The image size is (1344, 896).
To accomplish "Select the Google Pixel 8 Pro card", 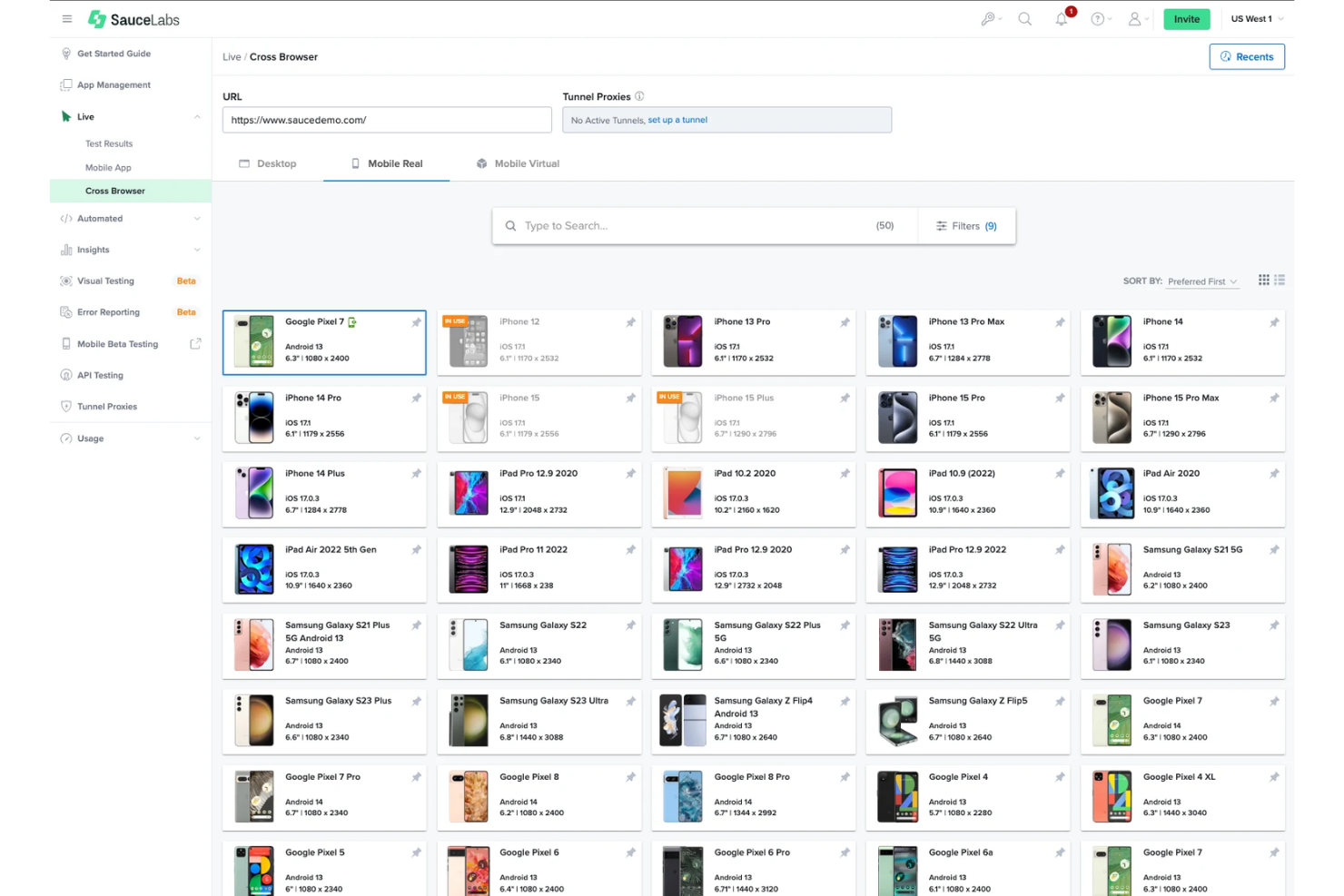I will (753, 798).
